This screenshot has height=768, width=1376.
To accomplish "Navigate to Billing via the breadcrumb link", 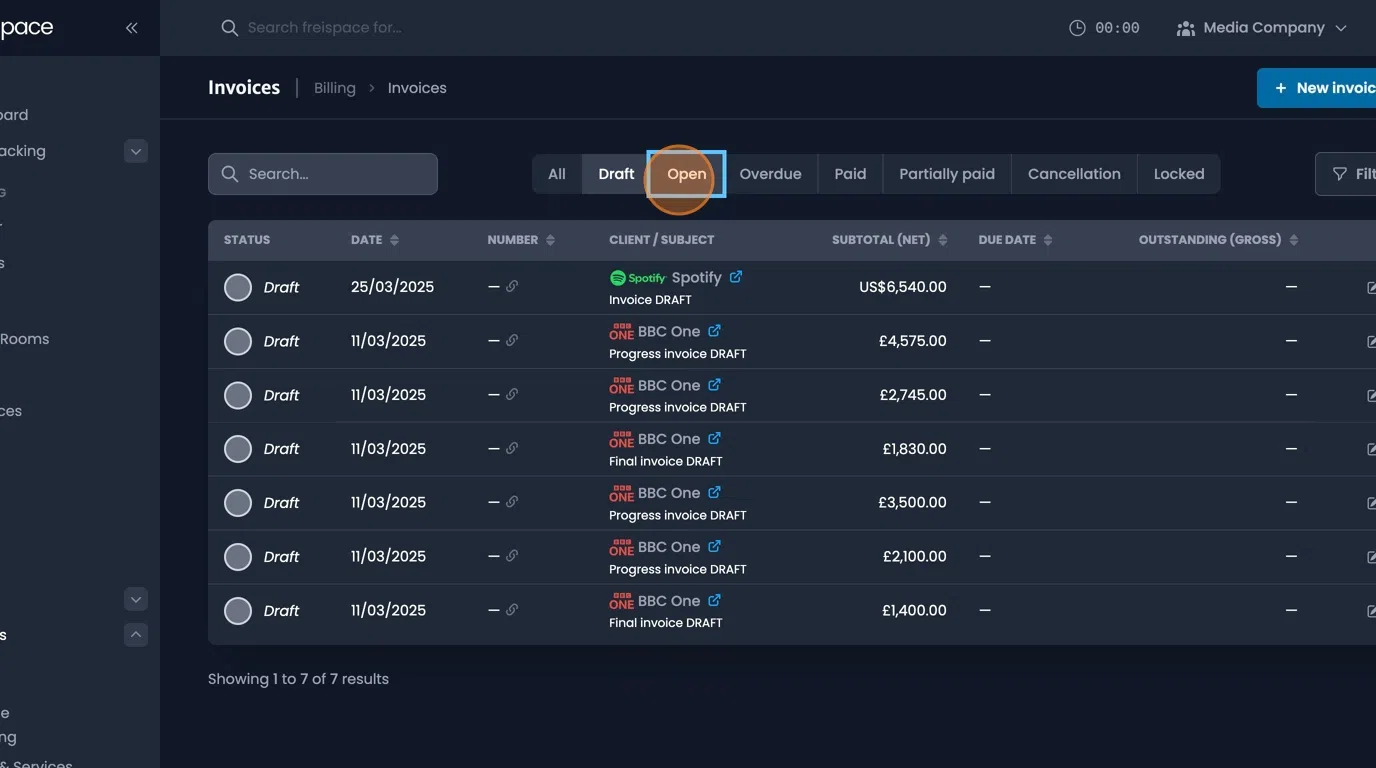I will pos(334,87).
